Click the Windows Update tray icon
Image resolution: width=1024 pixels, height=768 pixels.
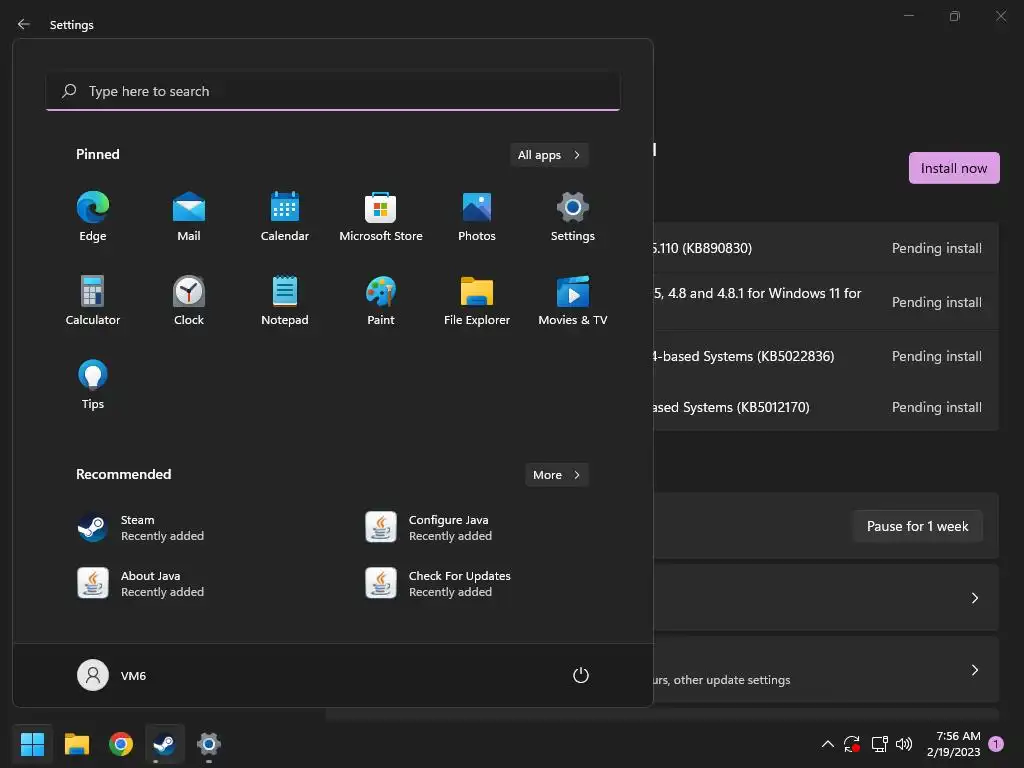pyautogui.click(x=852, y=744)
